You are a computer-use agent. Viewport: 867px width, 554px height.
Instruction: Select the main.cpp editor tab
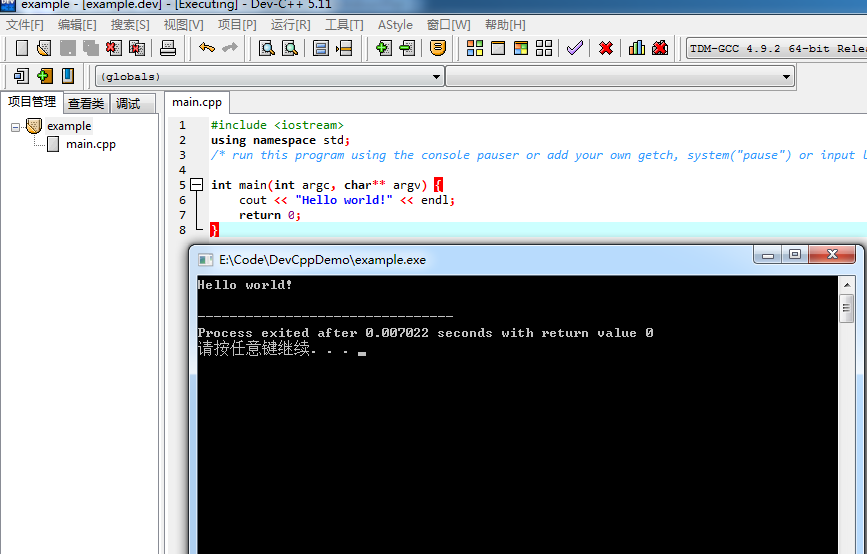tap(197, 102)
